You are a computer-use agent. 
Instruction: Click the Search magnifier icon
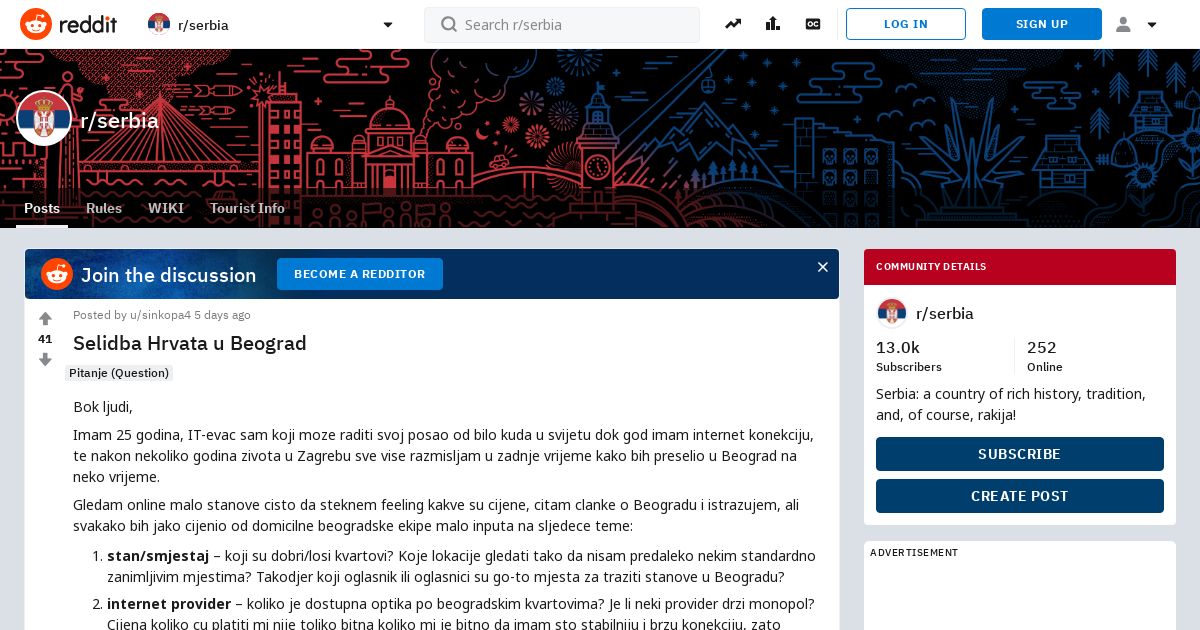pyautogui.click(x=449, y=24)
